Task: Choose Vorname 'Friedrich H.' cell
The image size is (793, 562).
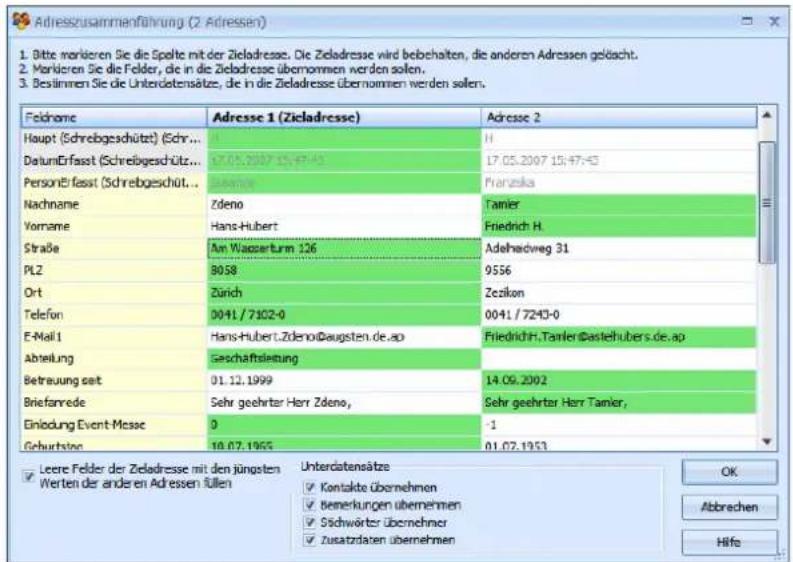Action: [x=619, y=226]
